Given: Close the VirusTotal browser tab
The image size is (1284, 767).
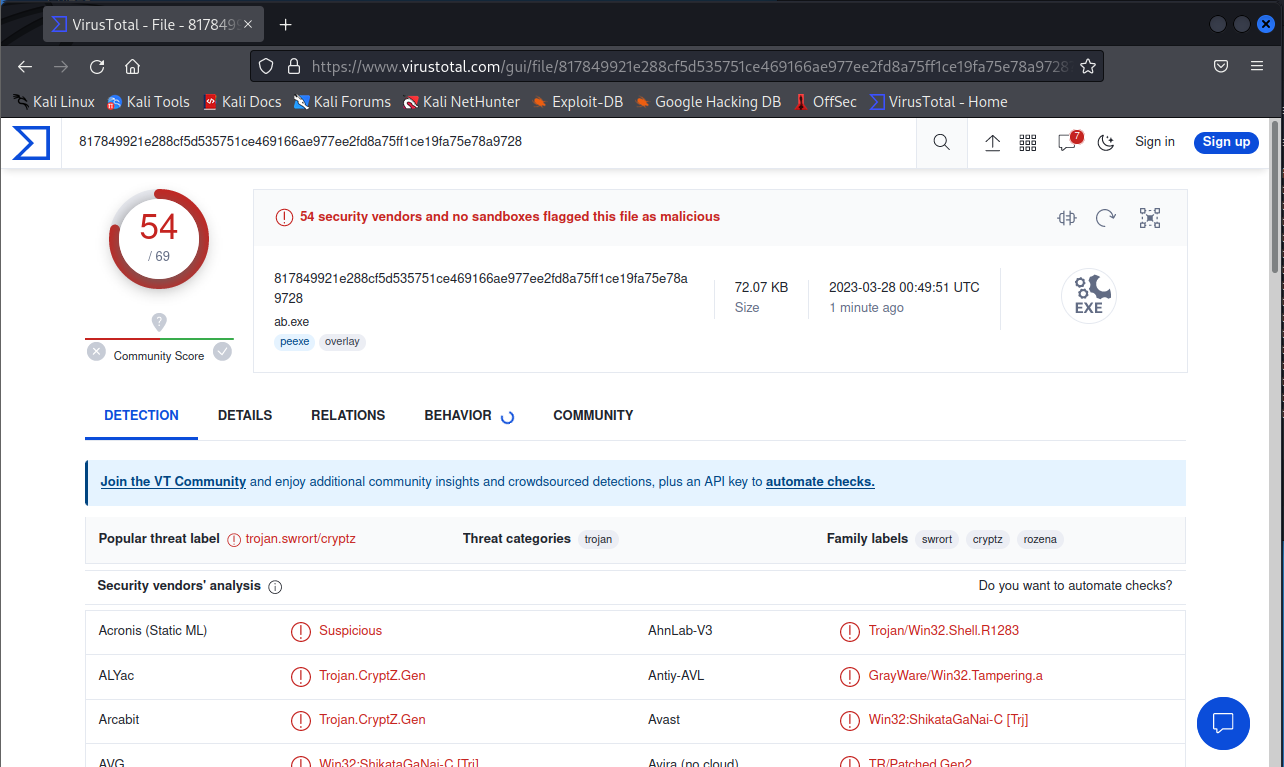Looking at the screenshot, I should tap(248, 24).
